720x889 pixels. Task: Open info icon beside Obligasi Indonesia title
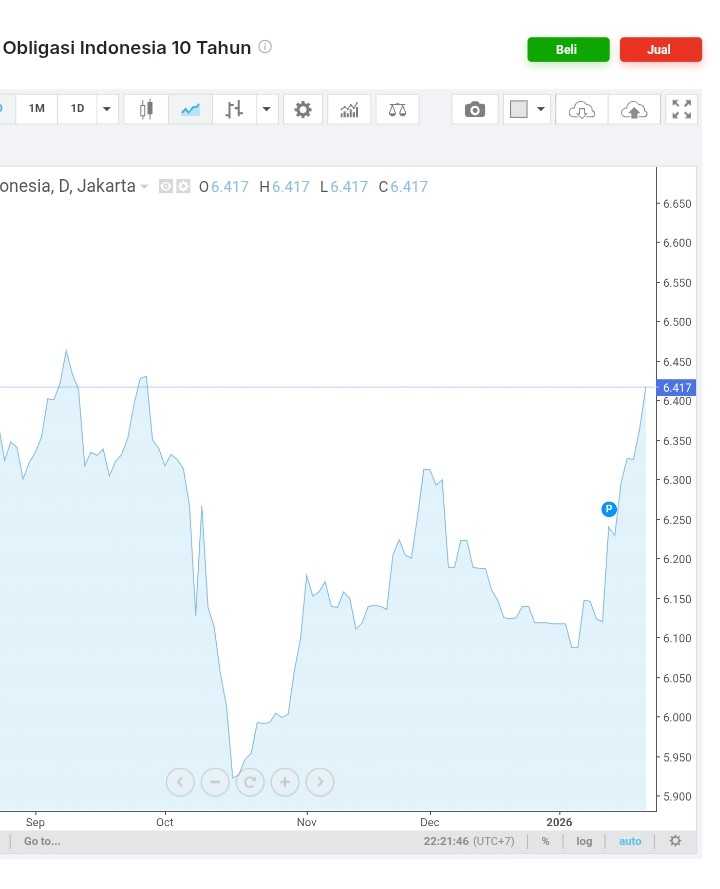(x=265, y=46)
